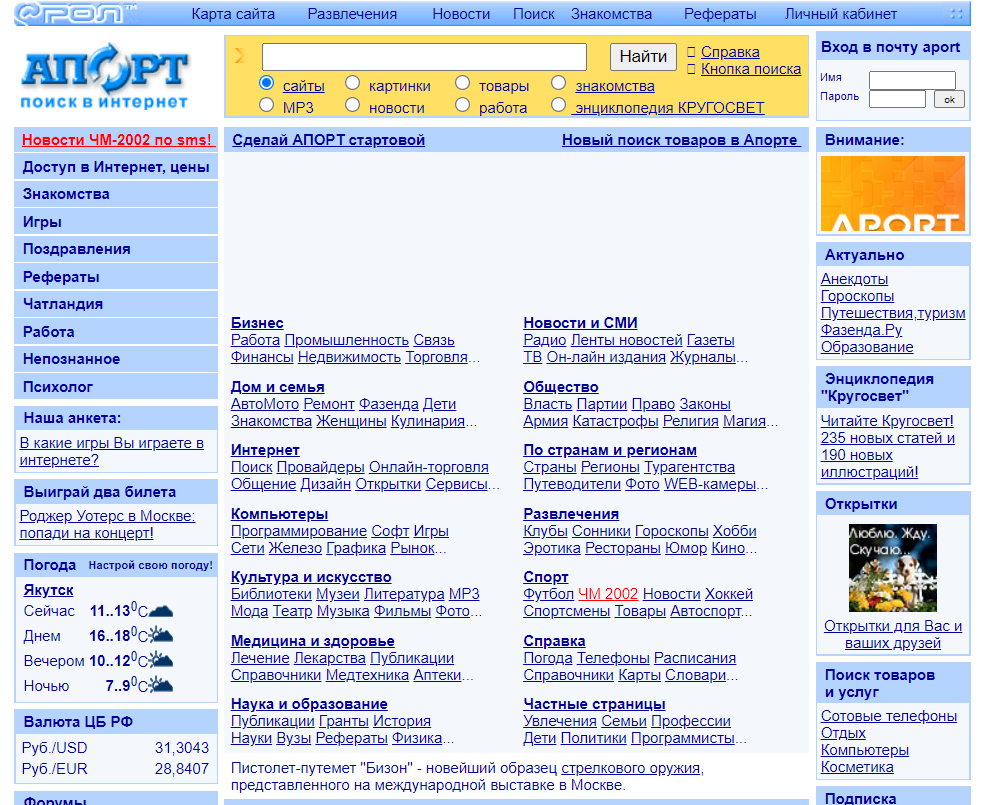Select the MP3 search radio button
989x805 pixels.
[x=267, y=105]
